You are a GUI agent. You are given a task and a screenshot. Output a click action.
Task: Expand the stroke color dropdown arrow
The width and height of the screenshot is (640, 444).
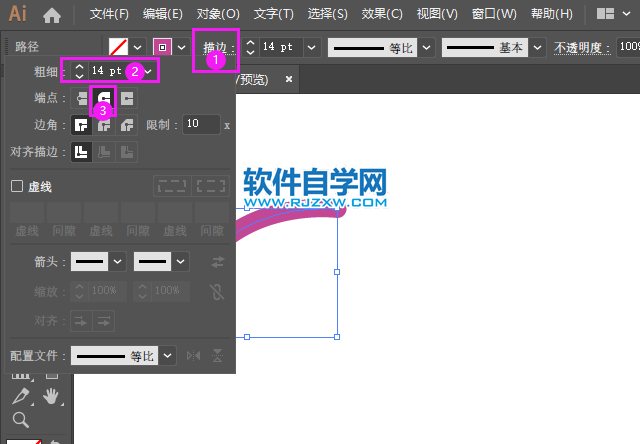tap(182, 47)
